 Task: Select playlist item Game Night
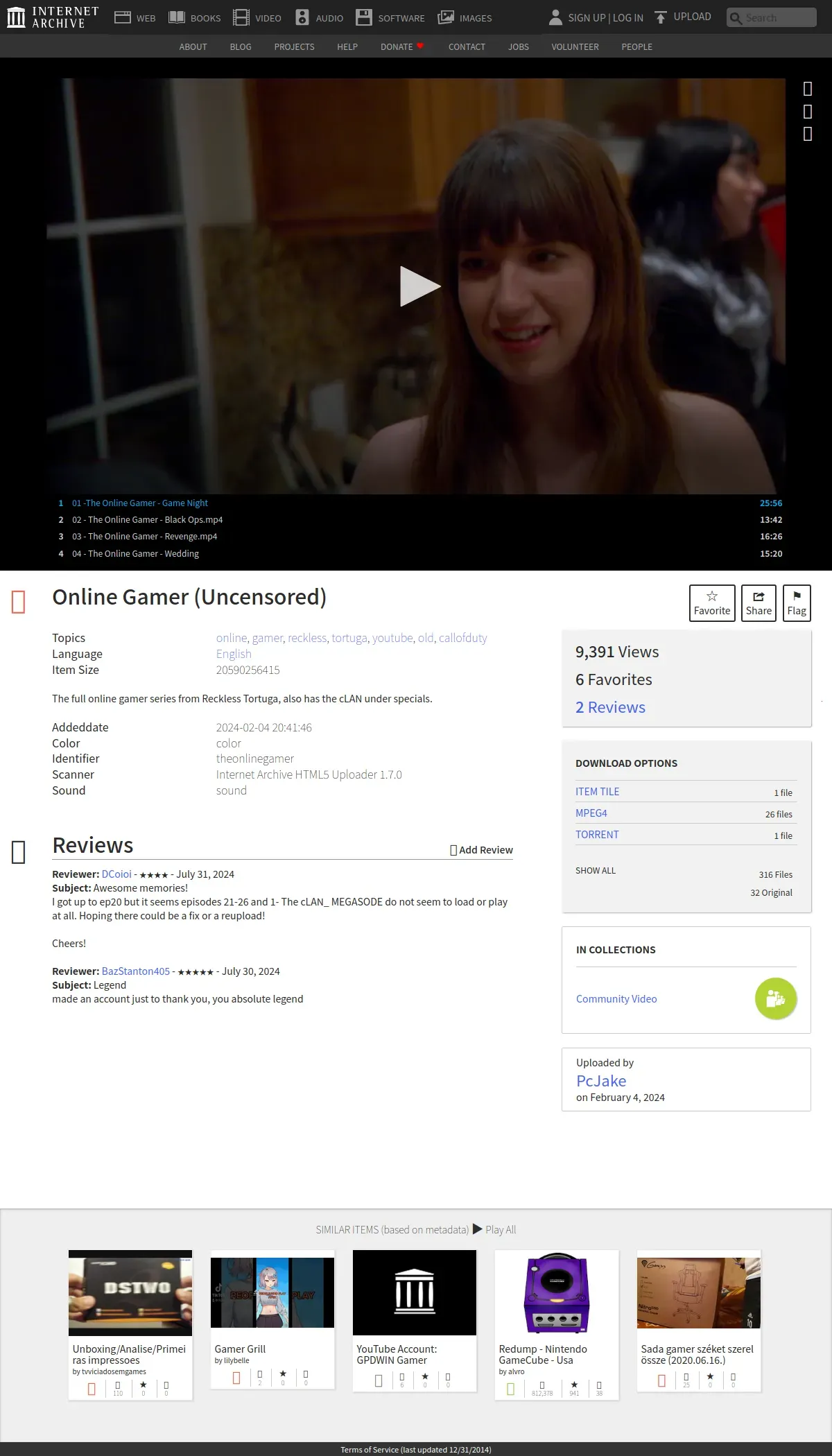click(x=420, y=503)
